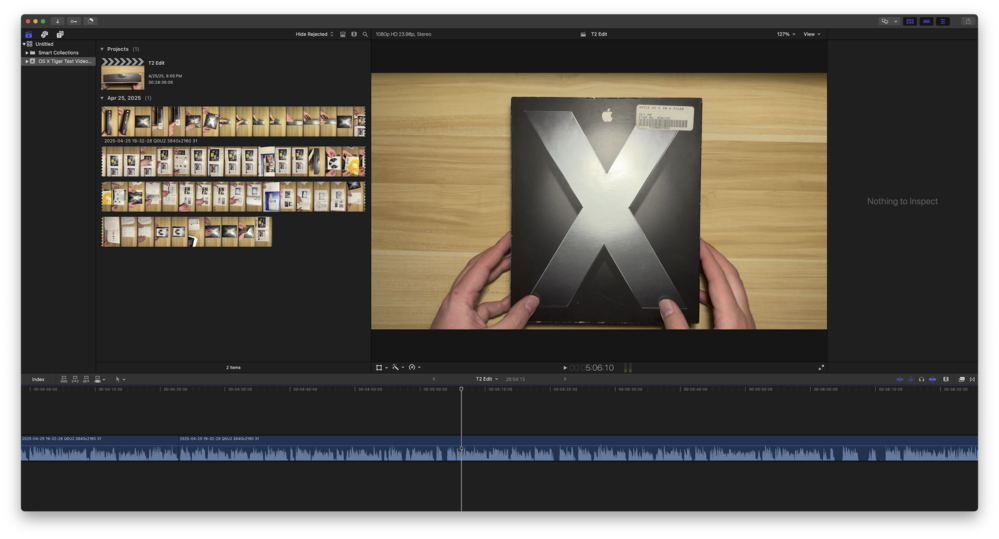Click Insert clip edit button

coord(75,380)
